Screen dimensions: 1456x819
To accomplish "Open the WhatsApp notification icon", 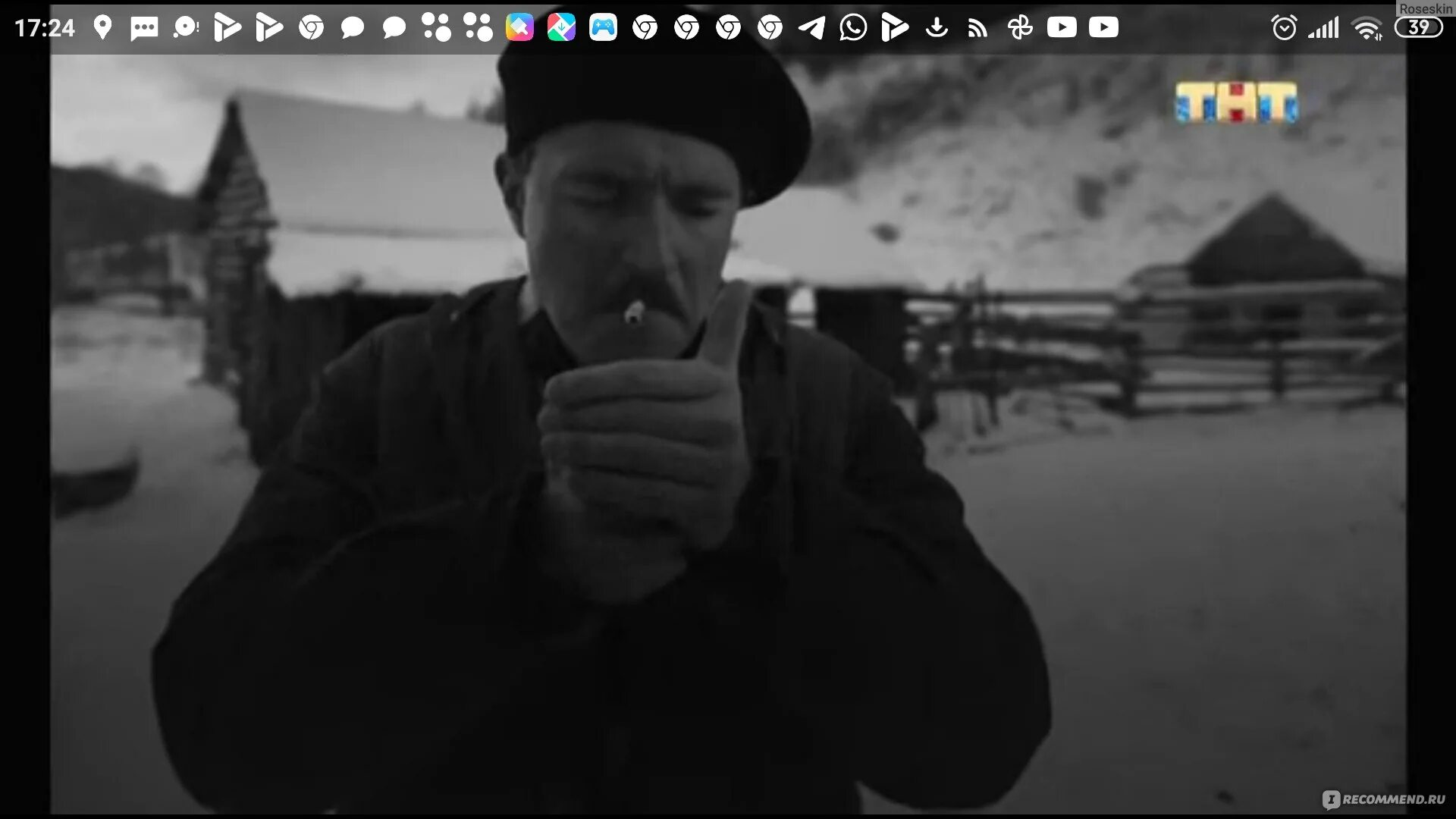I will point(853,28).
